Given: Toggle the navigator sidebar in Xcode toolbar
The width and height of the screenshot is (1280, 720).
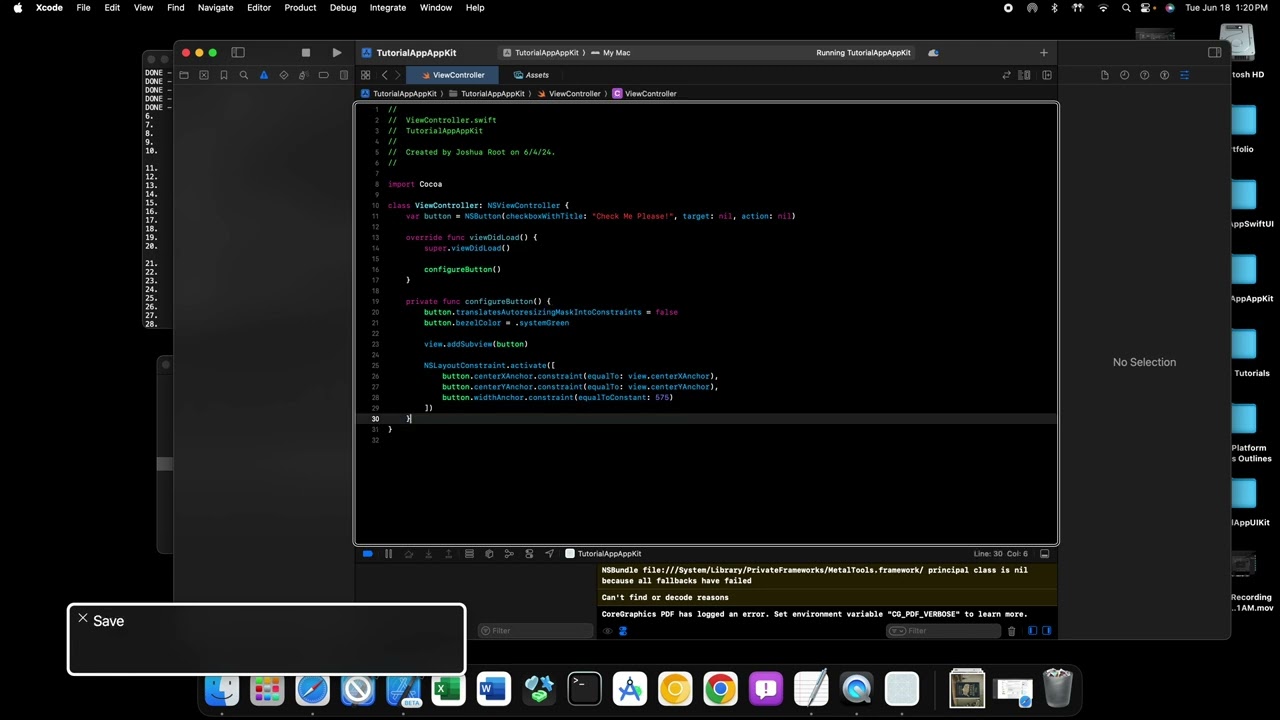Looking at the screenshot, I should (238, 53).
